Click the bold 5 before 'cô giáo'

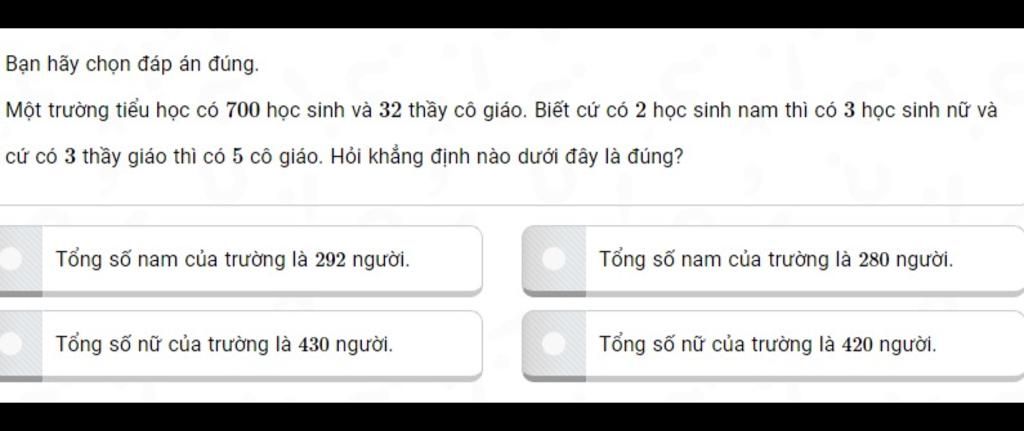(238, 157)
